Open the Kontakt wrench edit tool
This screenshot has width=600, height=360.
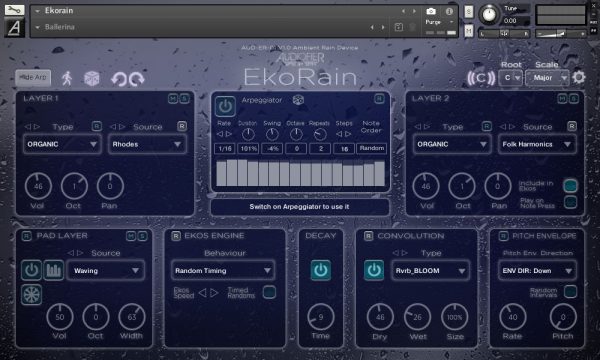14,10
